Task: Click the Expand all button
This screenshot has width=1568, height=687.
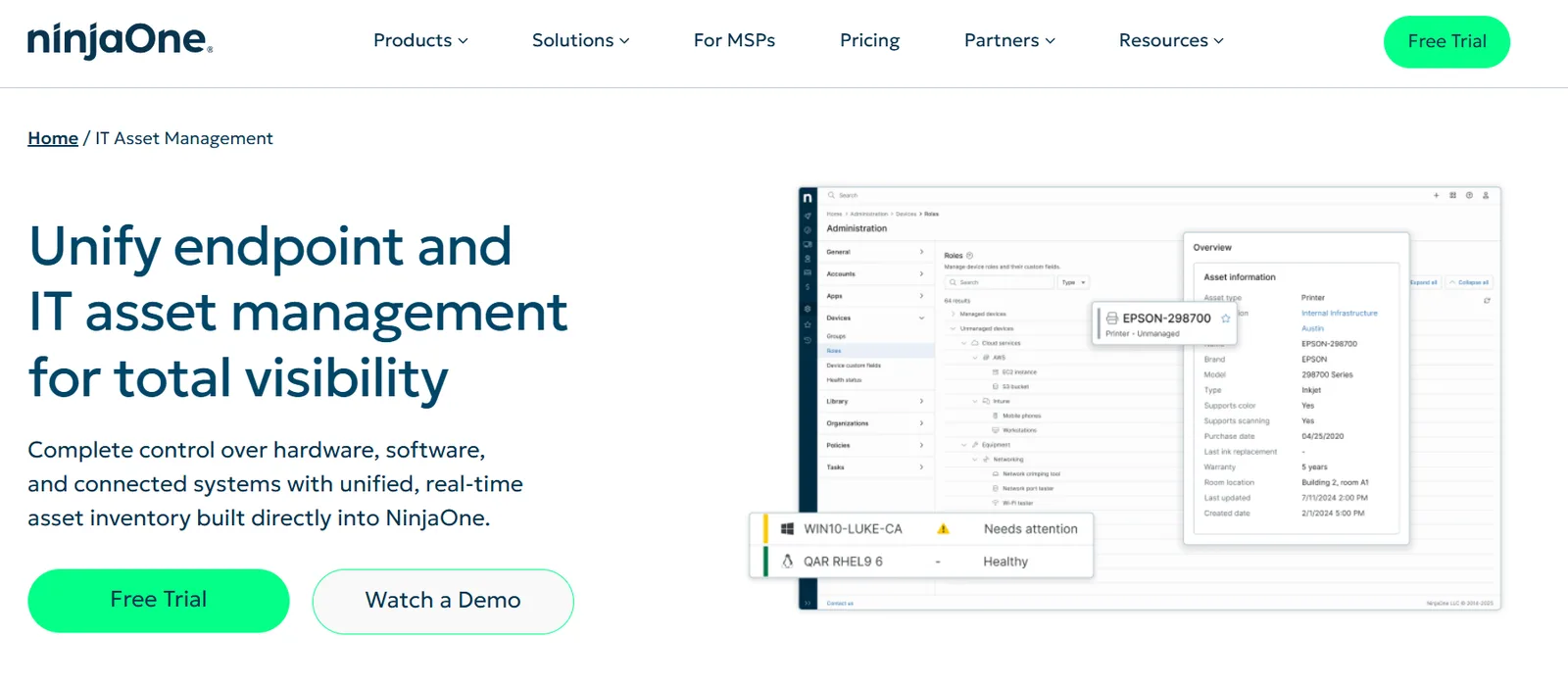Action: click(x=1424, y=282)
